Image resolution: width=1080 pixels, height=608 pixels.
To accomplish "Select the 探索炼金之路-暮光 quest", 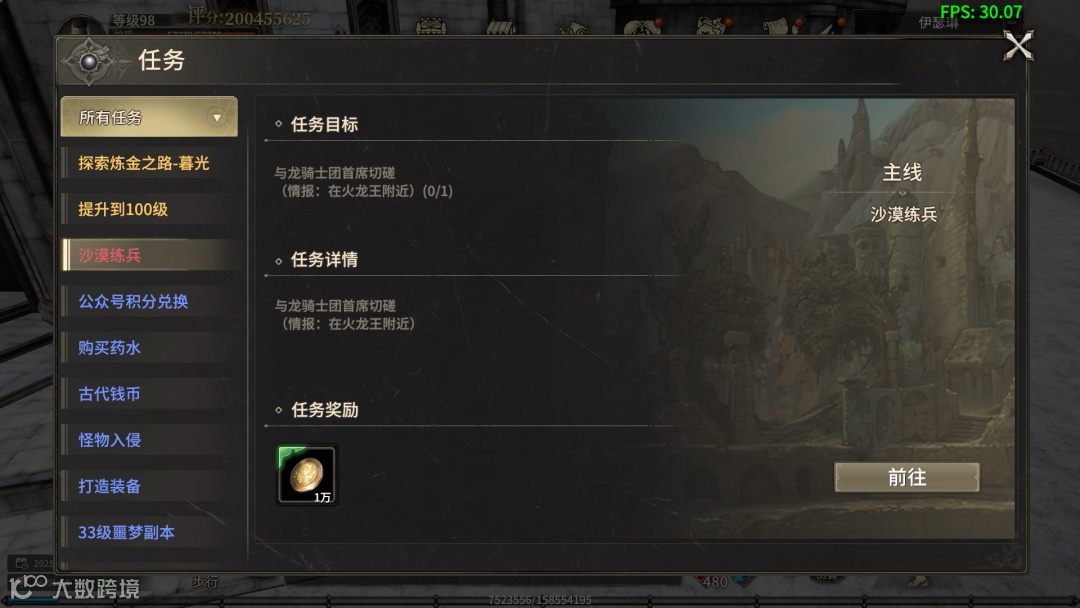I will 144,163.
